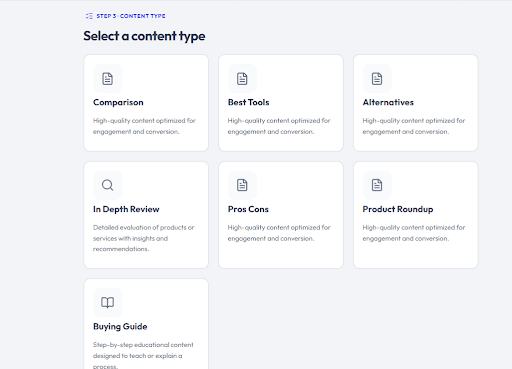Click the Pros Cons card description text
This screenshot has width=512, height=369.
click(279, 233)
